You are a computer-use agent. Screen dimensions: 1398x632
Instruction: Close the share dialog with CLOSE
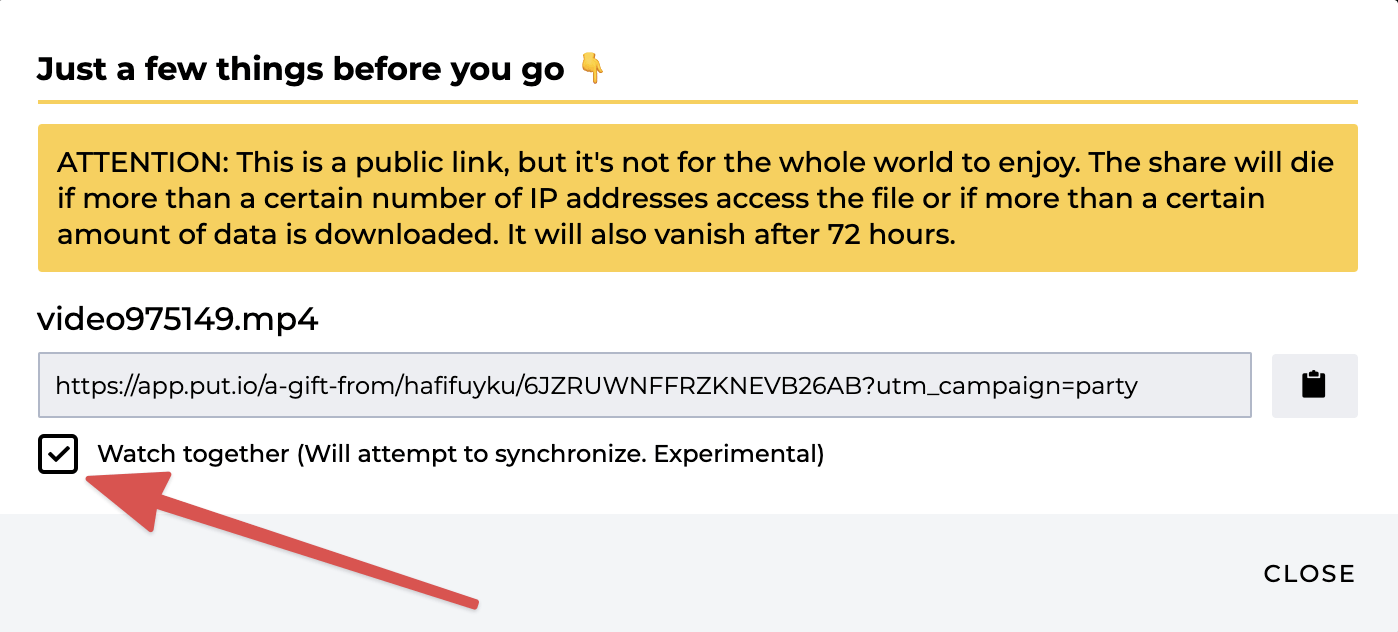[1309, 574]
